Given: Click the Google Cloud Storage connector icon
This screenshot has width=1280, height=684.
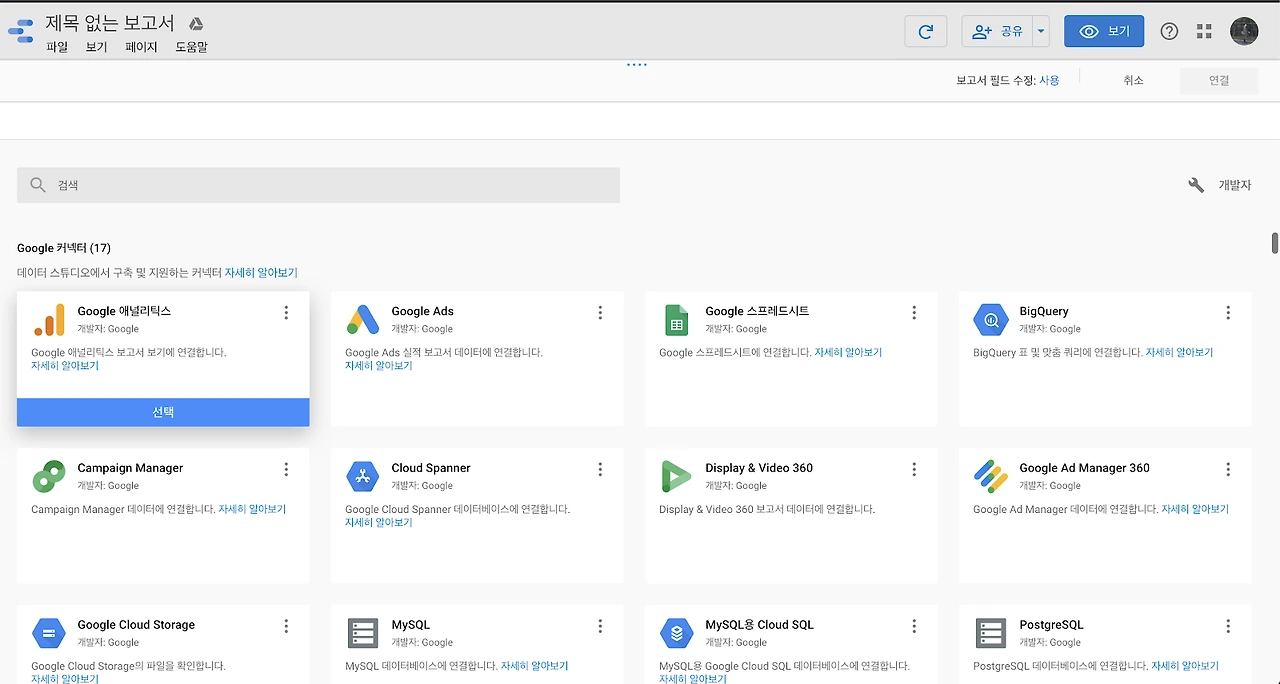Looking at the screenshot, I should click(x=49, y=633).
